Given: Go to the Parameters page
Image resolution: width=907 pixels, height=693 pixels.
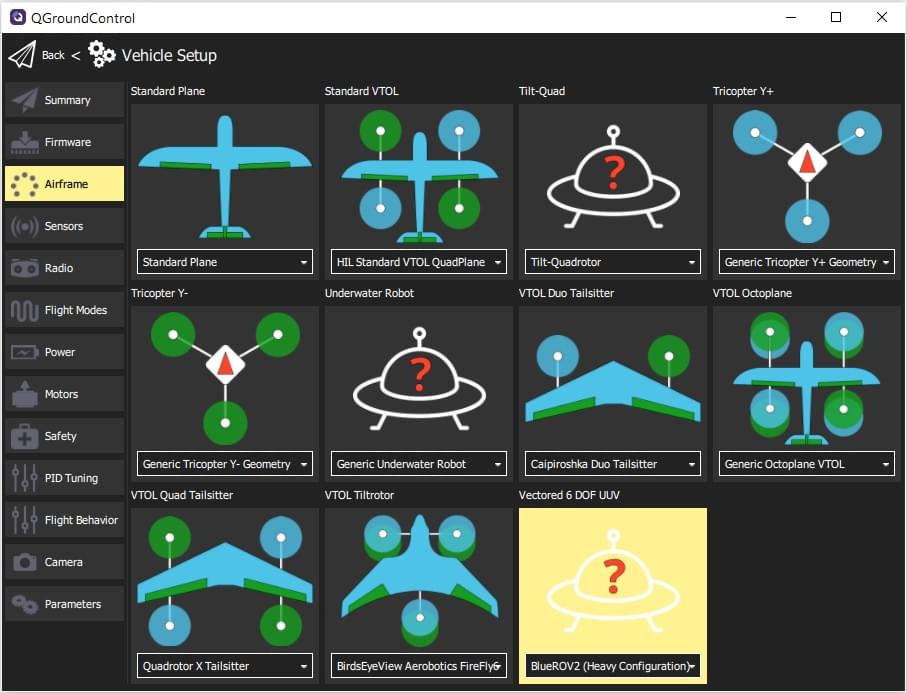Looking at the screenshot, I should click(64, 604).
